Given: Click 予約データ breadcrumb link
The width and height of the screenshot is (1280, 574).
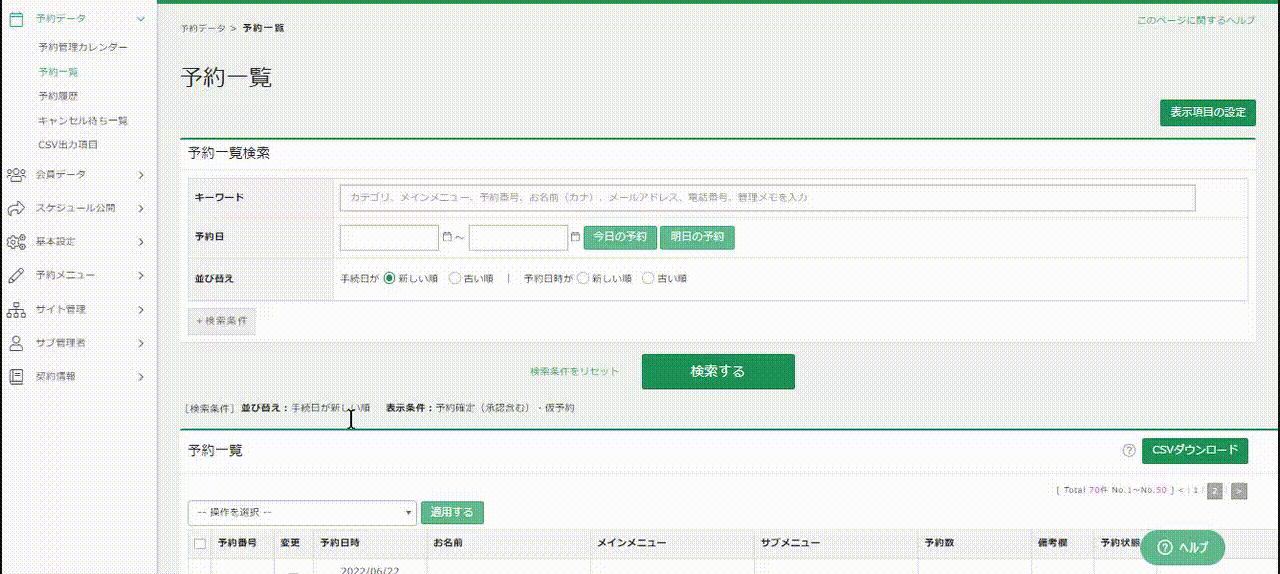Looking at the screenshot, I should click(203, 28).
